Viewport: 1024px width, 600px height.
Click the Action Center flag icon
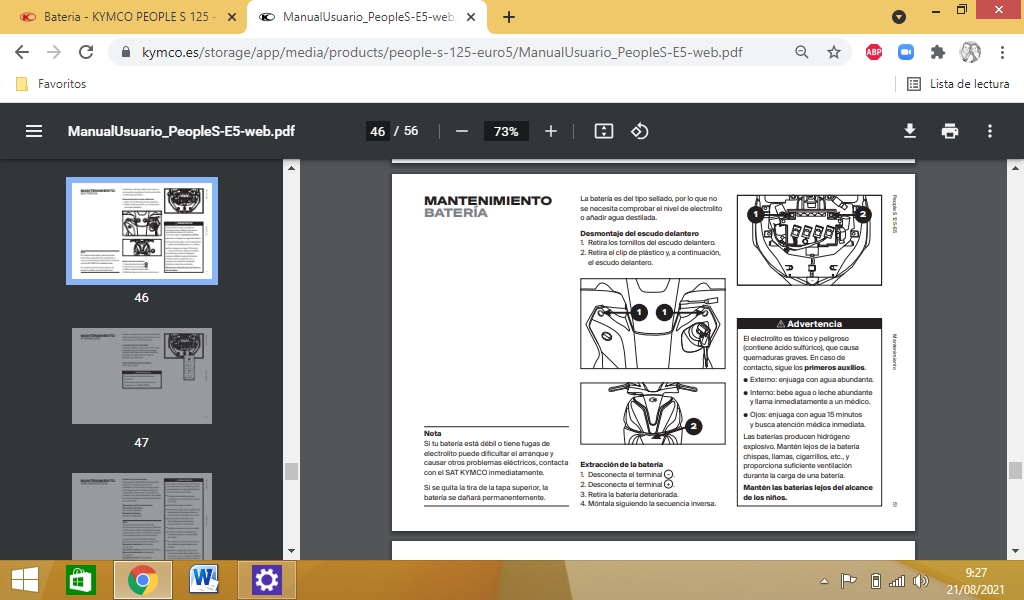coord(848,580)
